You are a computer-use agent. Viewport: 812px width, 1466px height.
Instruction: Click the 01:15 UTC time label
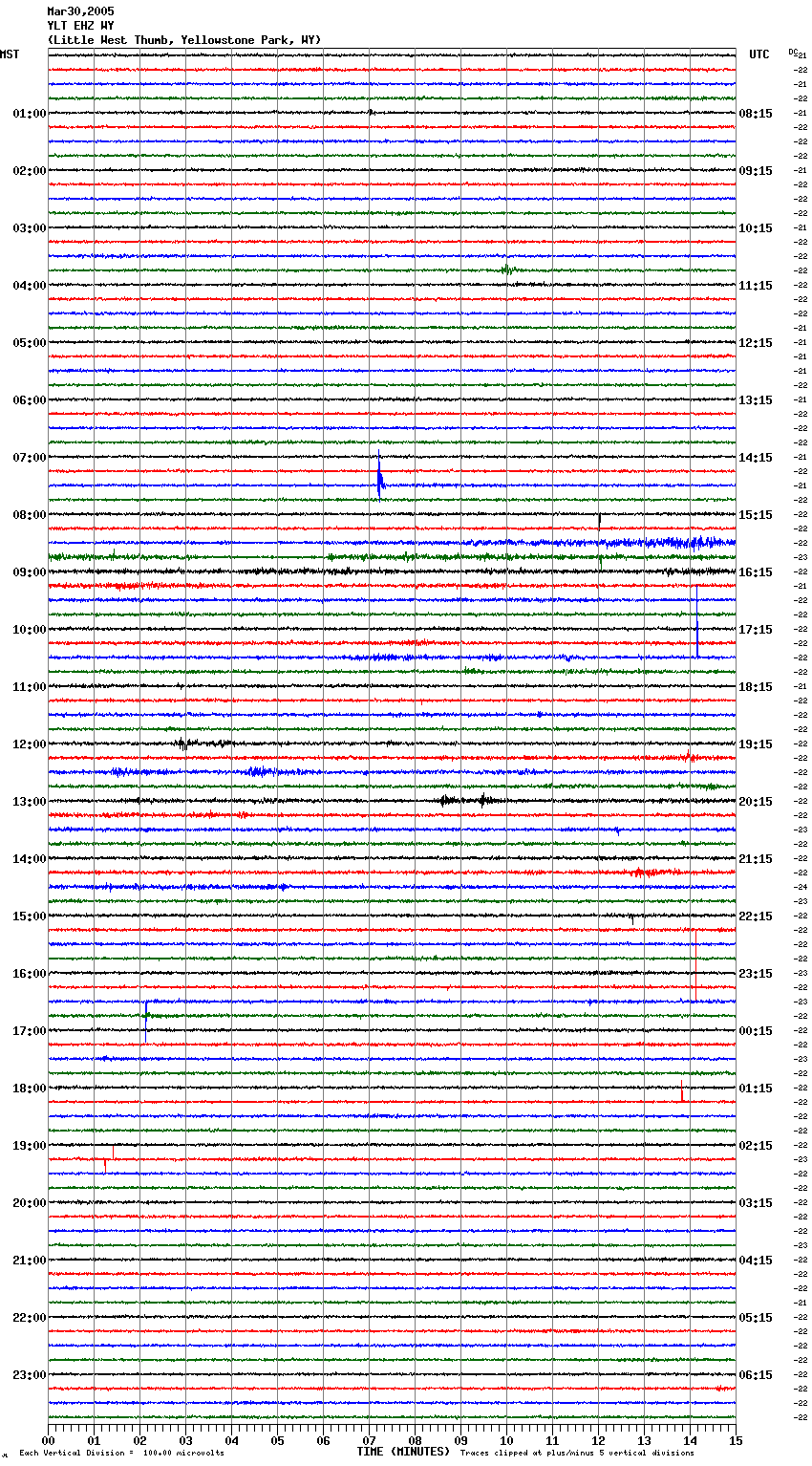[756, 1089]
